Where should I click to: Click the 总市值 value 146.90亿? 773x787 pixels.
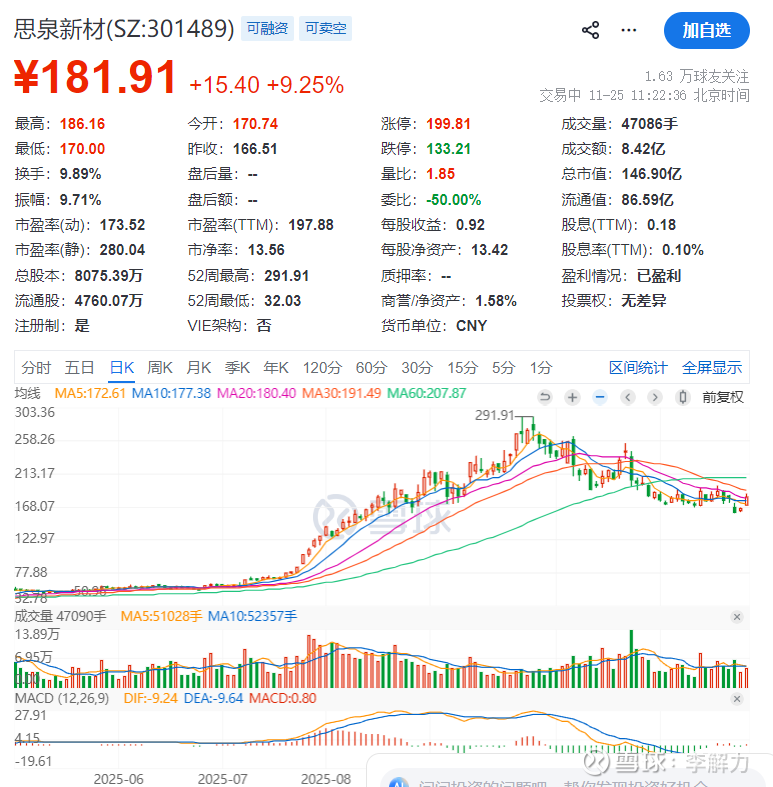pyautogui.click(x=652, y=174)
